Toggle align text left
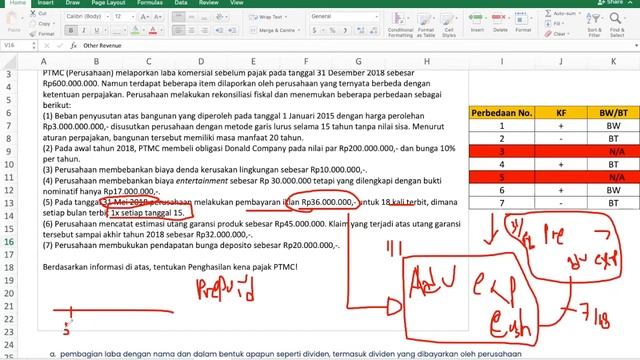Viewport: 640px width, 360px height. coord(178,31)
